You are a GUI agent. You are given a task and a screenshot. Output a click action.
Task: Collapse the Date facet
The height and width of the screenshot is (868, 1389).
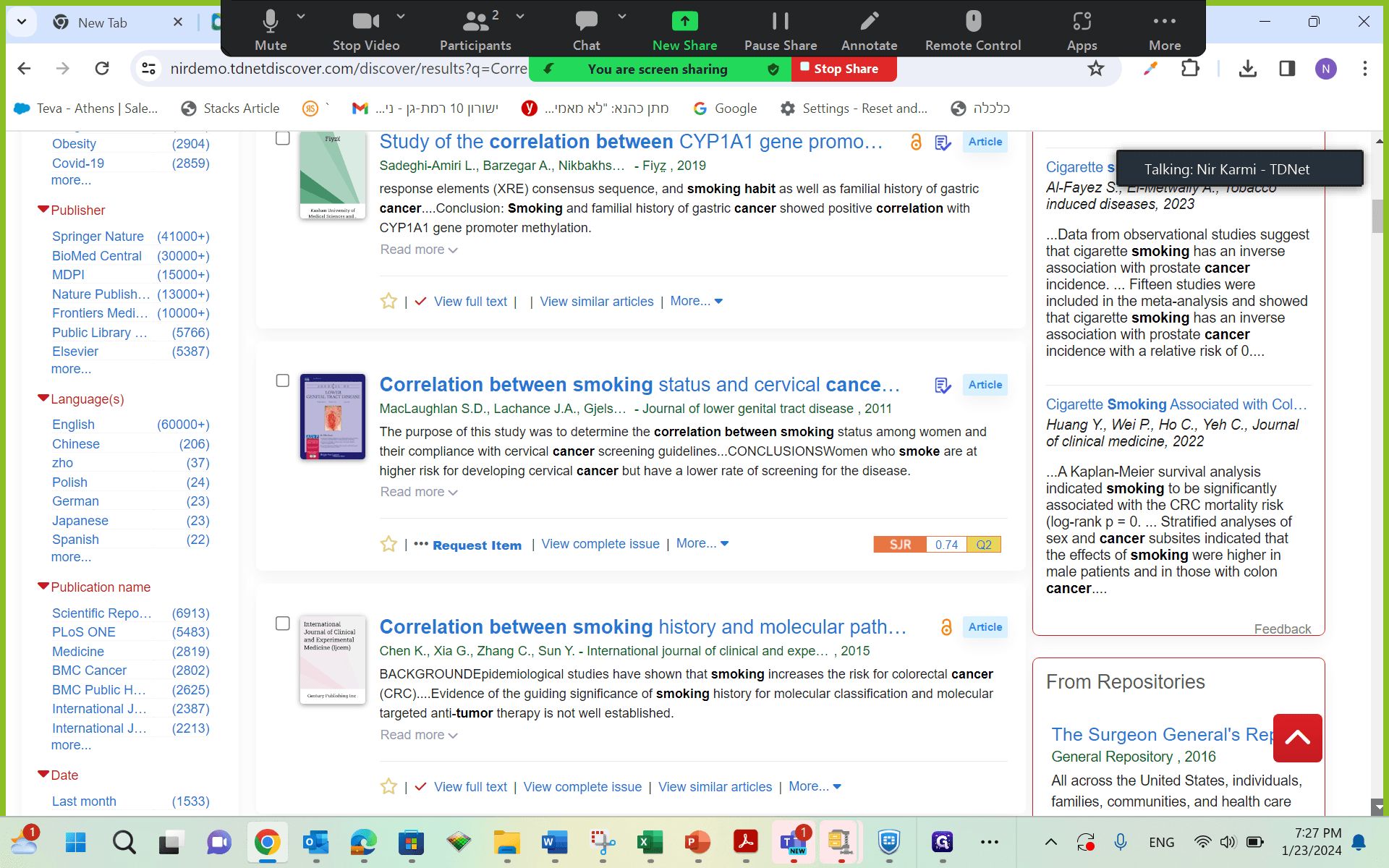coord(43,775)
